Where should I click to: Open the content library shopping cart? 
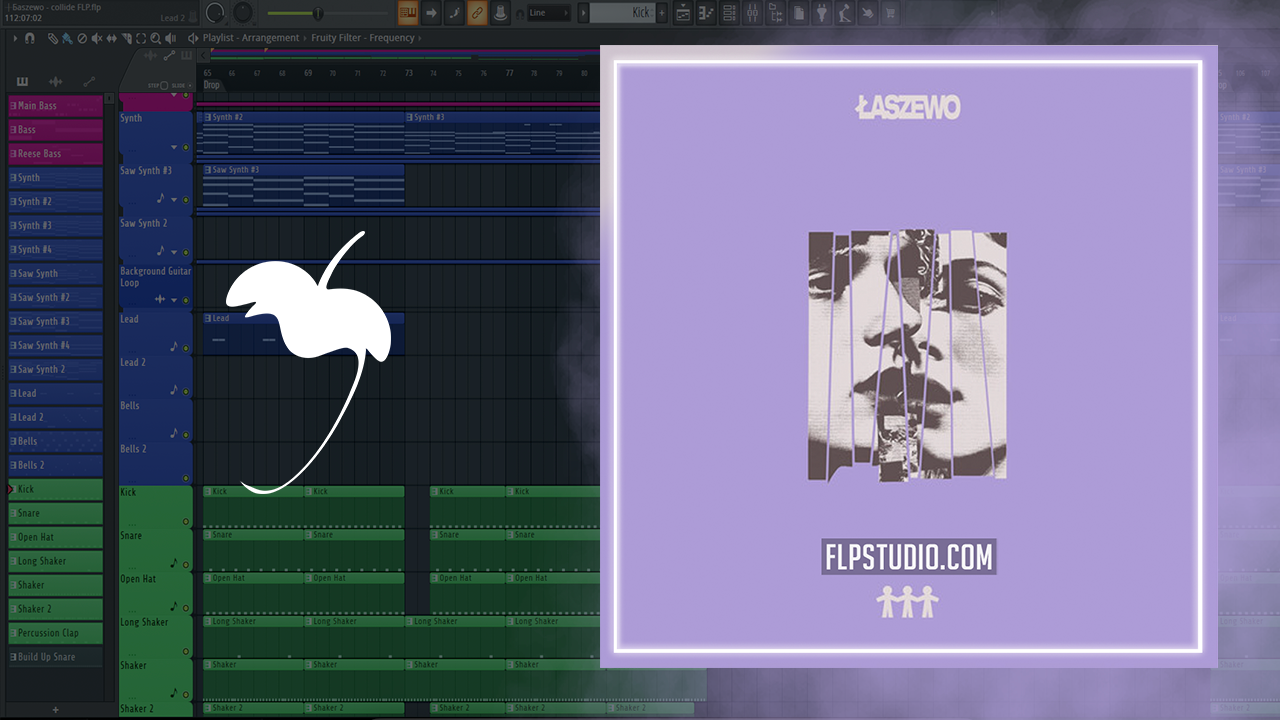888,13
